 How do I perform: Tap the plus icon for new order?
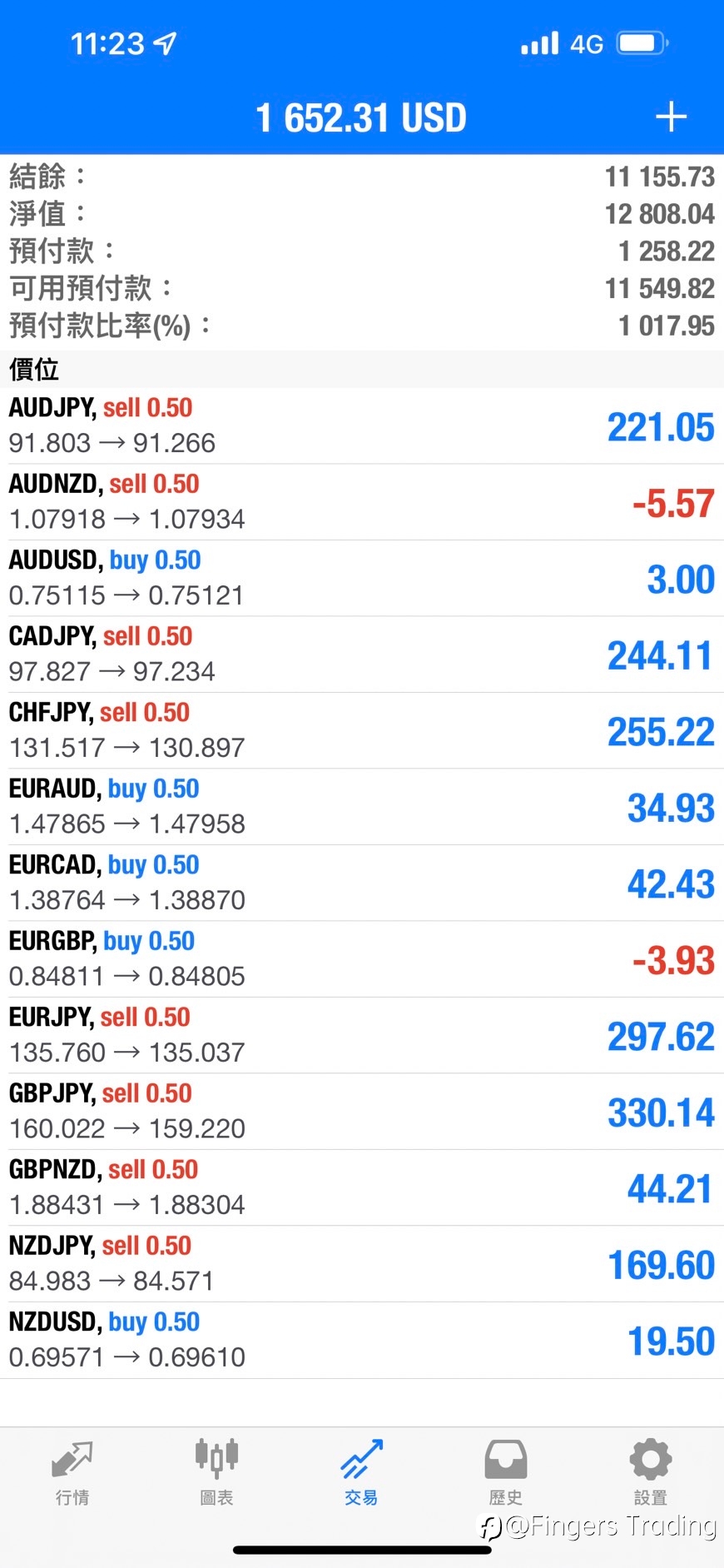671,117
